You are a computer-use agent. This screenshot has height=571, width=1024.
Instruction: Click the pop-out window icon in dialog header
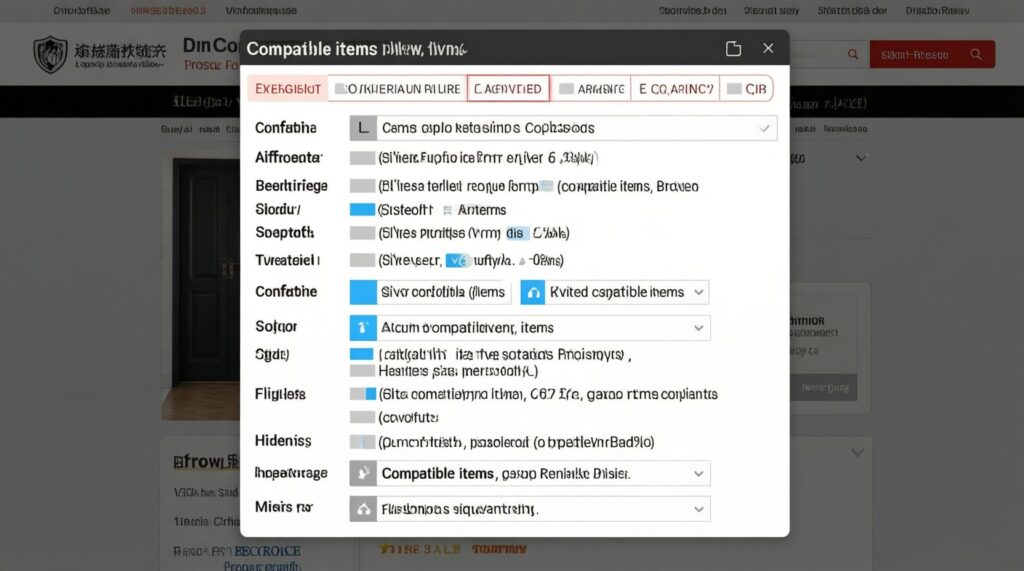click(733, 49)
